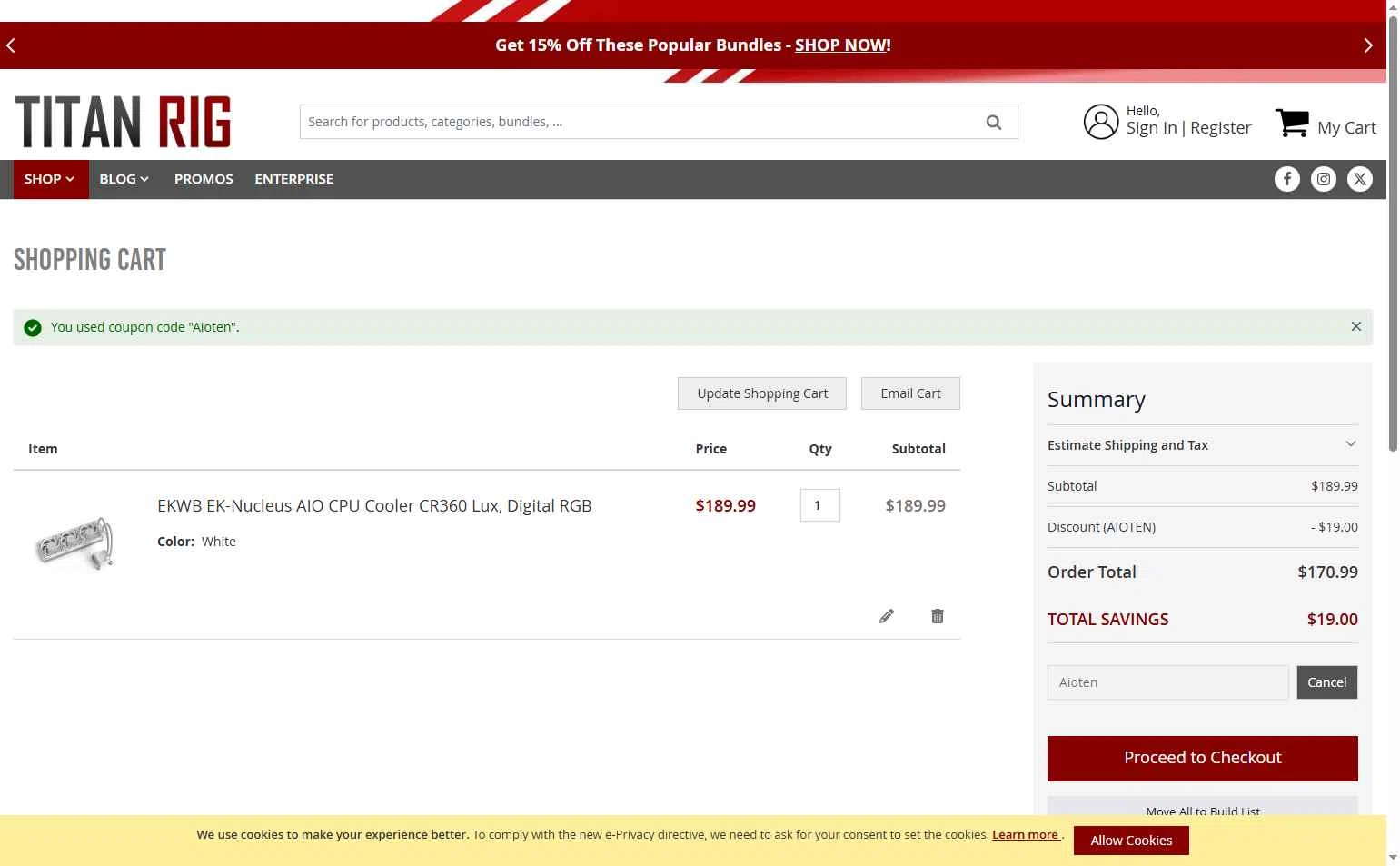The height and width of the screenshot is (866, 1400).
Task: Click the quantity input box
Action: [x=819, y=505]
